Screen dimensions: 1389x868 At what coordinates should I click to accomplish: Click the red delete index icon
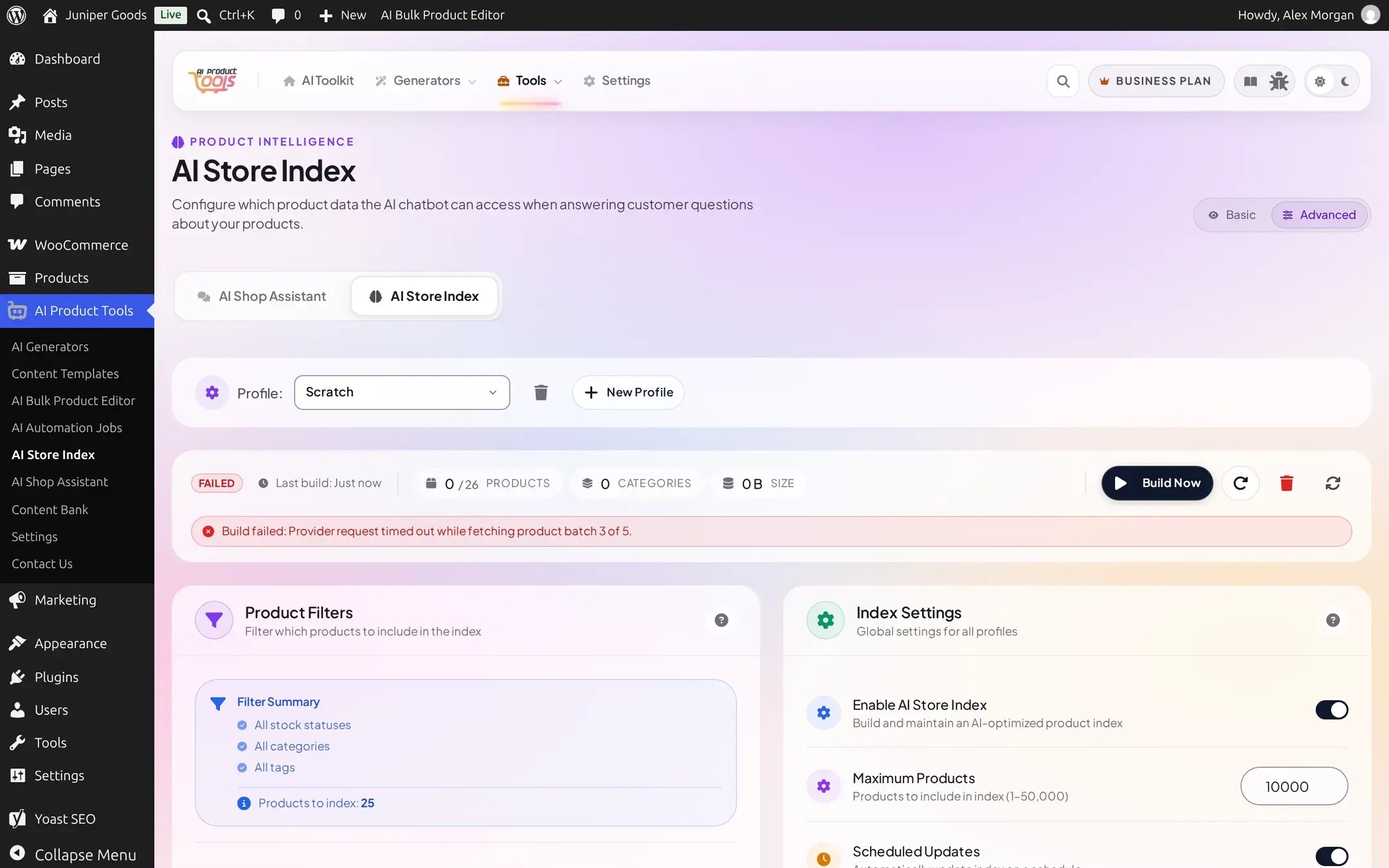[1286, 483]
